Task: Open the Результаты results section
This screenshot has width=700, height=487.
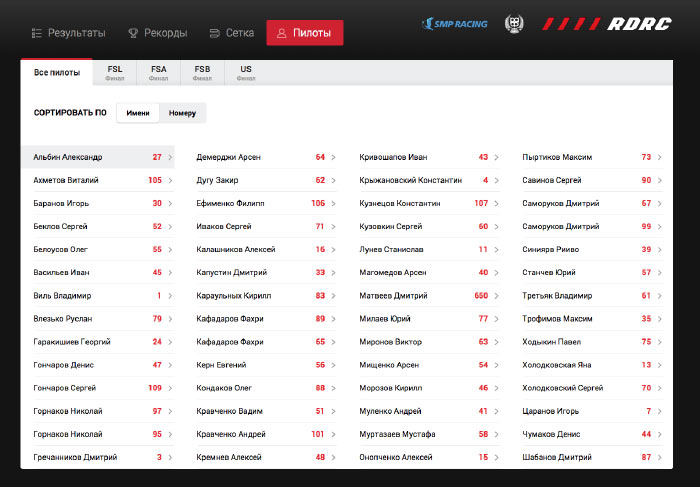Action: 68,33
